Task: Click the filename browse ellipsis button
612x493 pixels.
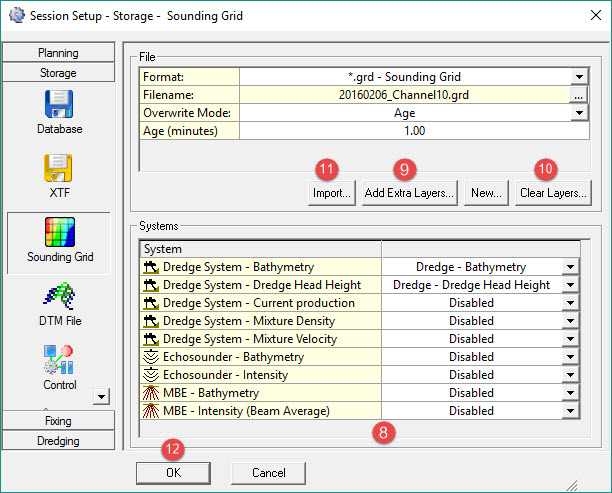Action: (x=578, y=95)
